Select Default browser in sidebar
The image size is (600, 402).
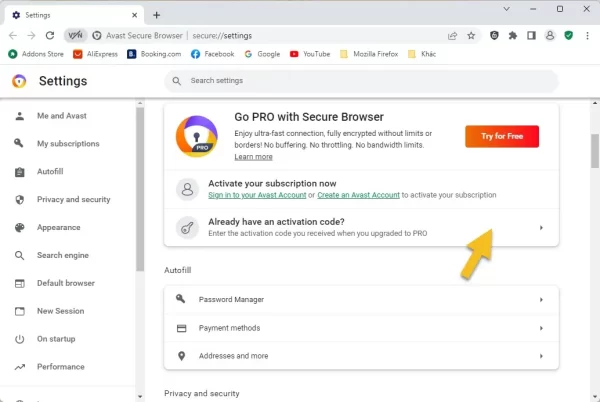pos(67,283)
